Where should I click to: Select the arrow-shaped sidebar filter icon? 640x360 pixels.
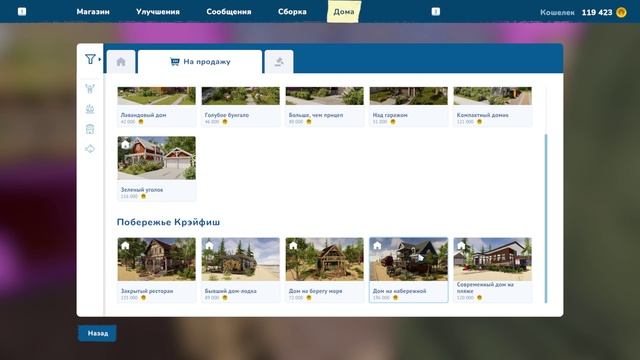click(90, 149)
